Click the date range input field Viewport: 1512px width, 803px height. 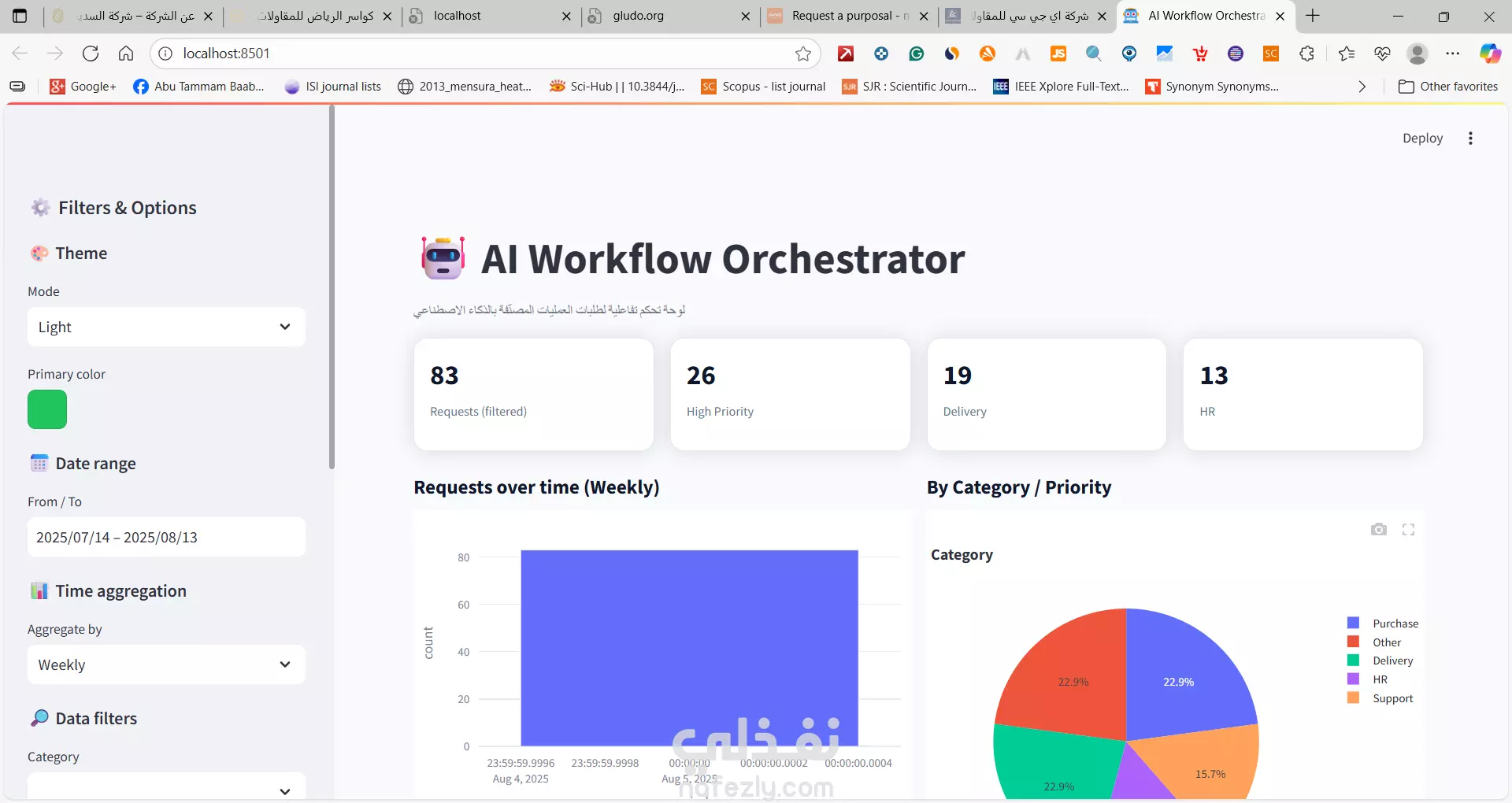click(x=166, y=537)
